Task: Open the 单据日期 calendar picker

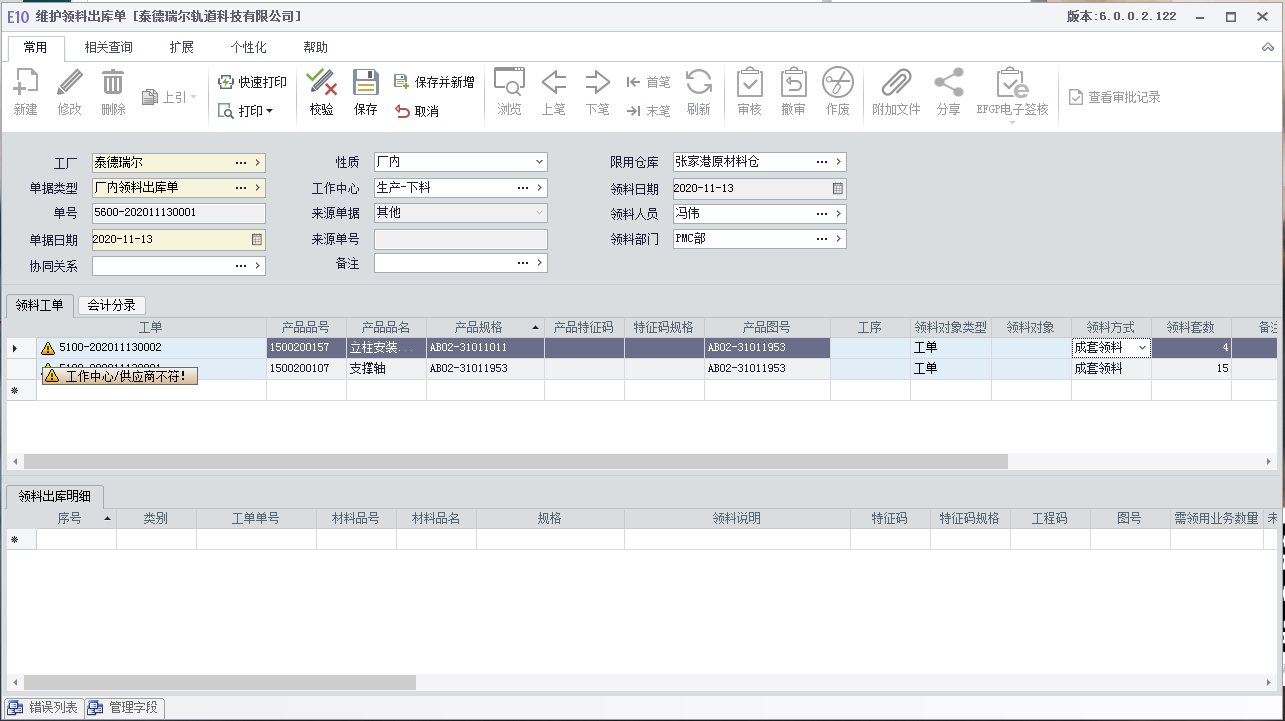Action: (x=256, y=240)
